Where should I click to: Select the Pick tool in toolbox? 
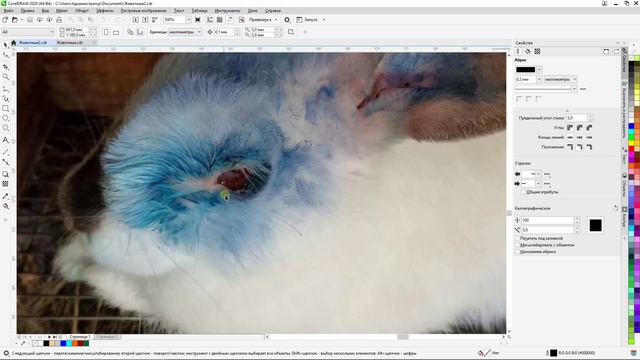[x=5, y=44]
